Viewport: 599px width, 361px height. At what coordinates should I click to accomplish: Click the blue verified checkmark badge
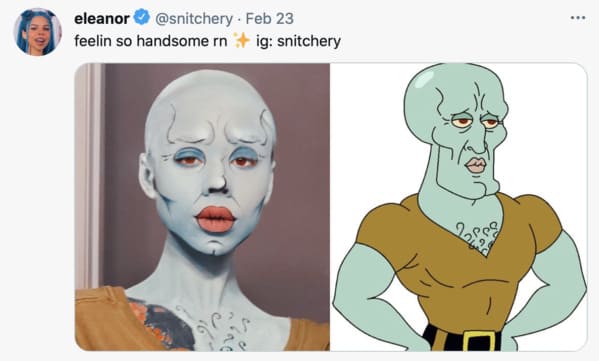[142, 18]
